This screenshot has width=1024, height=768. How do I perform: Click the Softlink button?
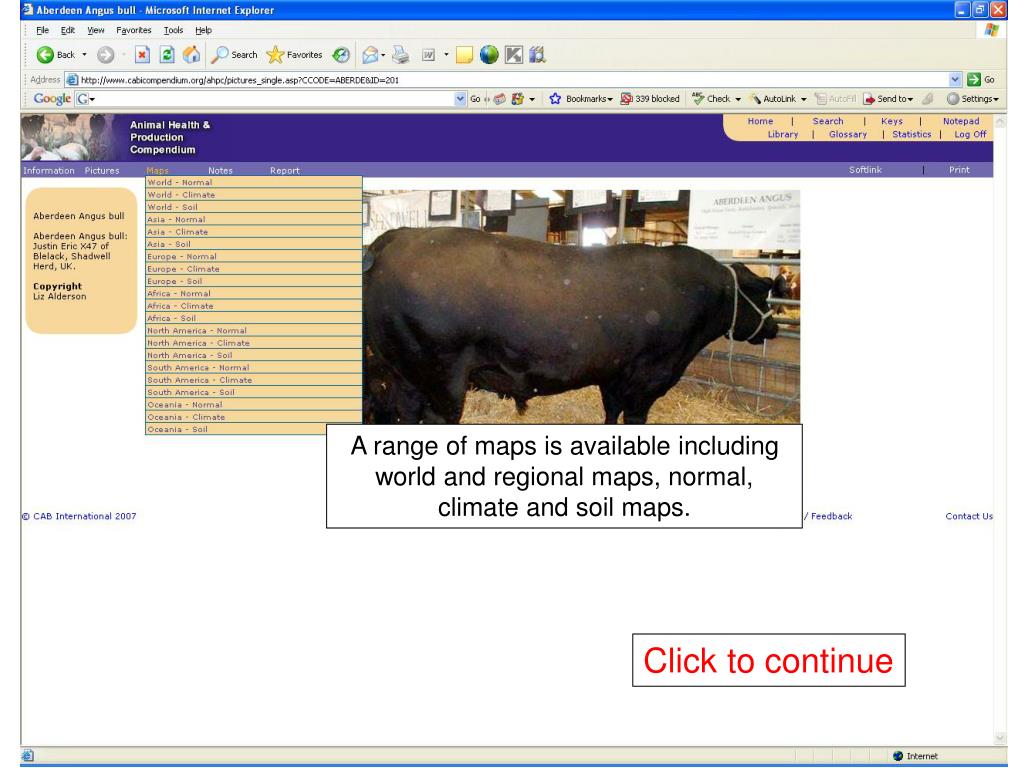pos(865,170)
